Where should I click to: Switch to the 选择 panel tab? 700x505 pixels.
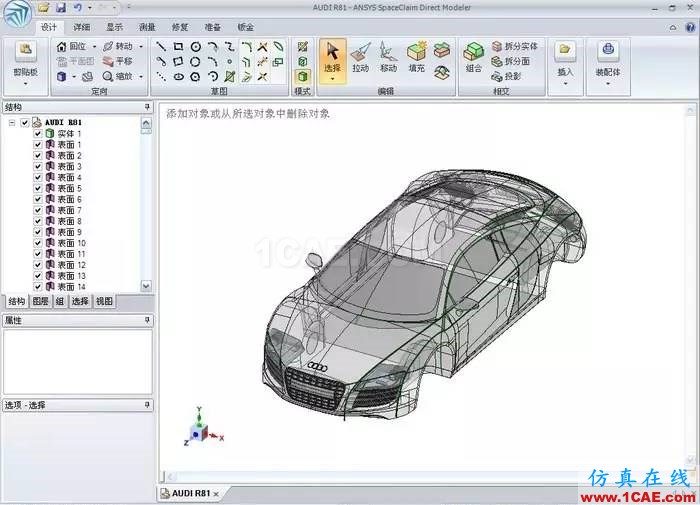(x=80, y=301)
